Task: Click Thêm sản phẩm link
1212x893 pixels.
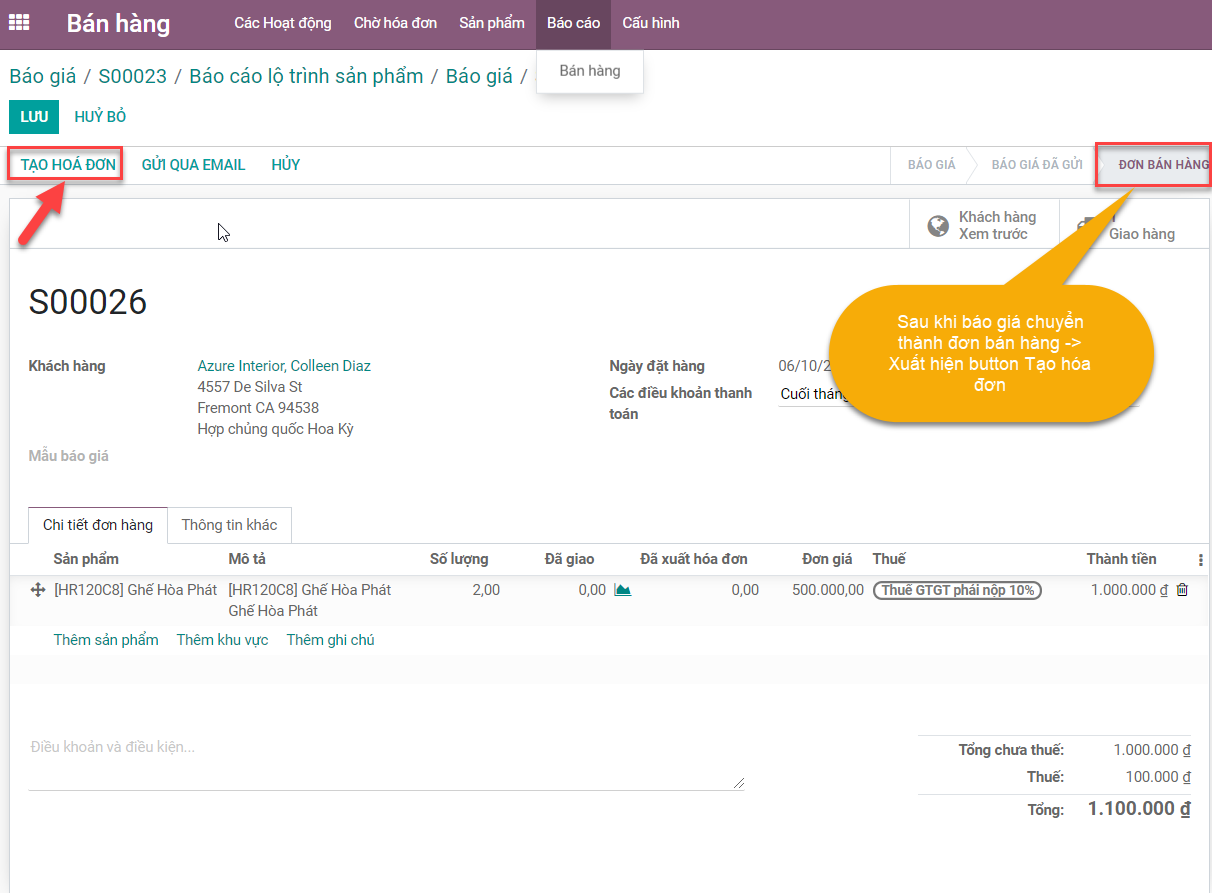Action: coord(106,640)
